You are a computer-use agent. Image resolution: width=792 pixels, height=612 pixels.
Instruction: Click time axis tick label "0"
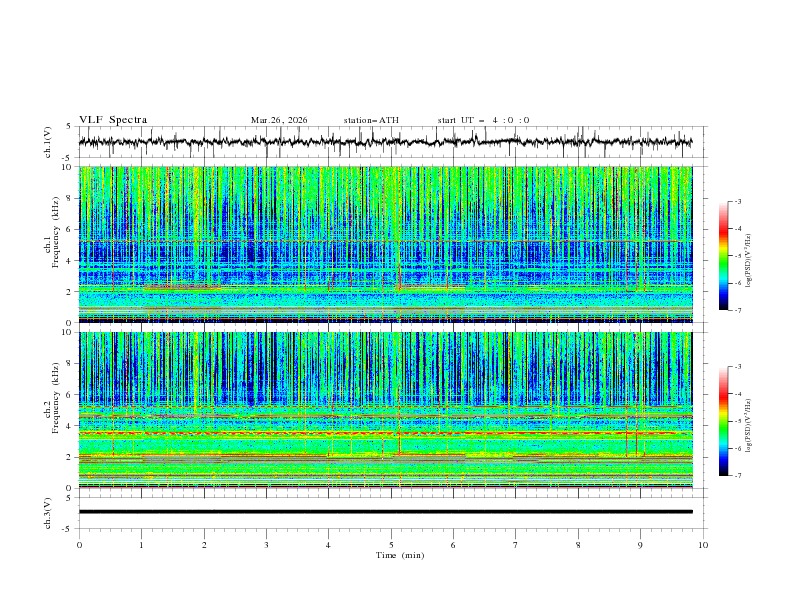tap(79, 545)
